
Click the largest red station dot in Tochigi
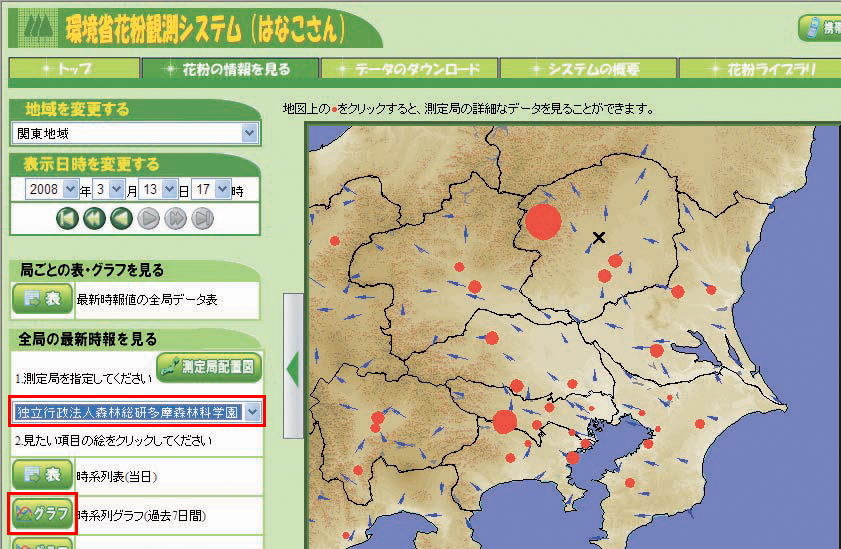[x=543, y=221]
